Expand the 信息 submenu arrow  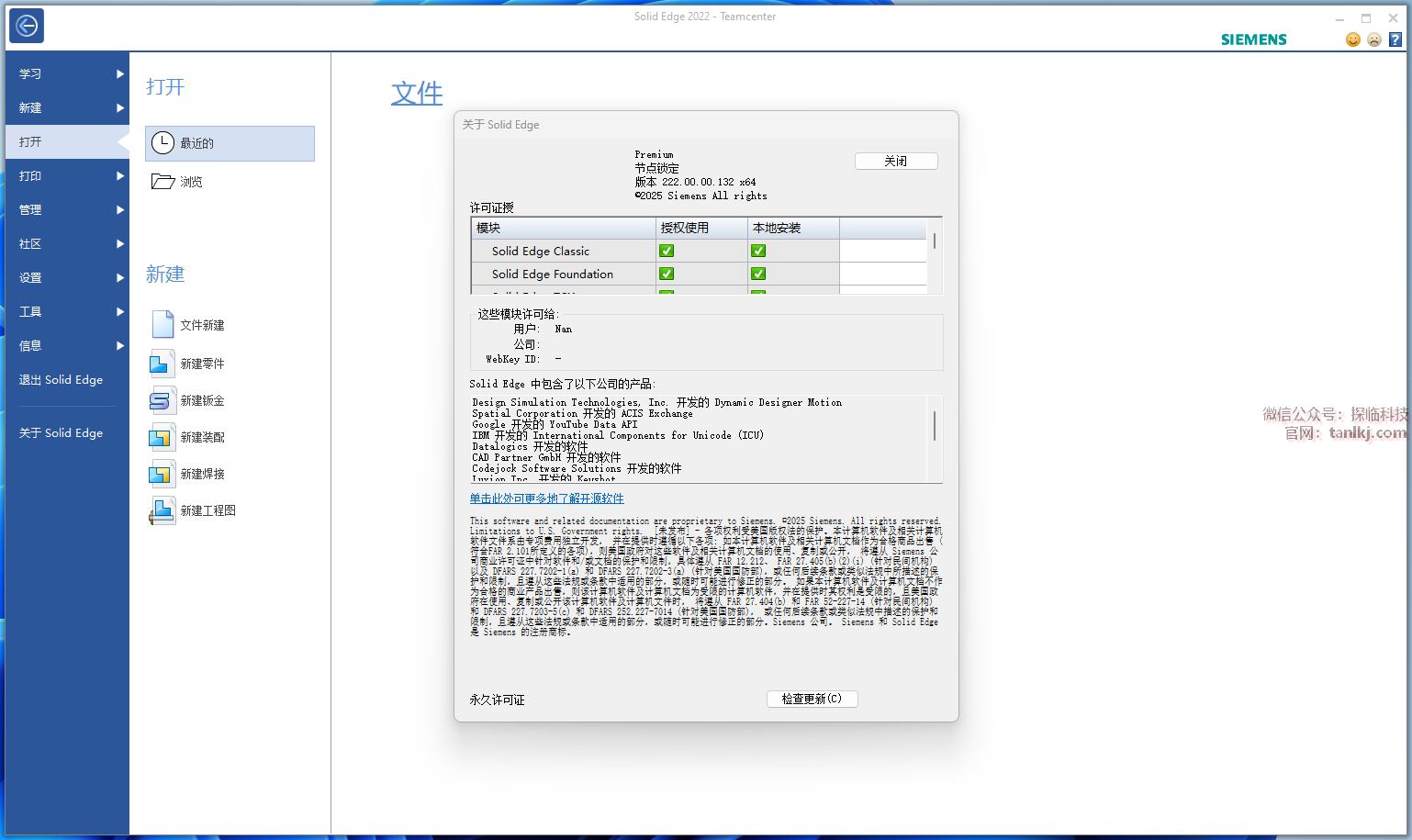pyautogui.click(x=120, y=345)
